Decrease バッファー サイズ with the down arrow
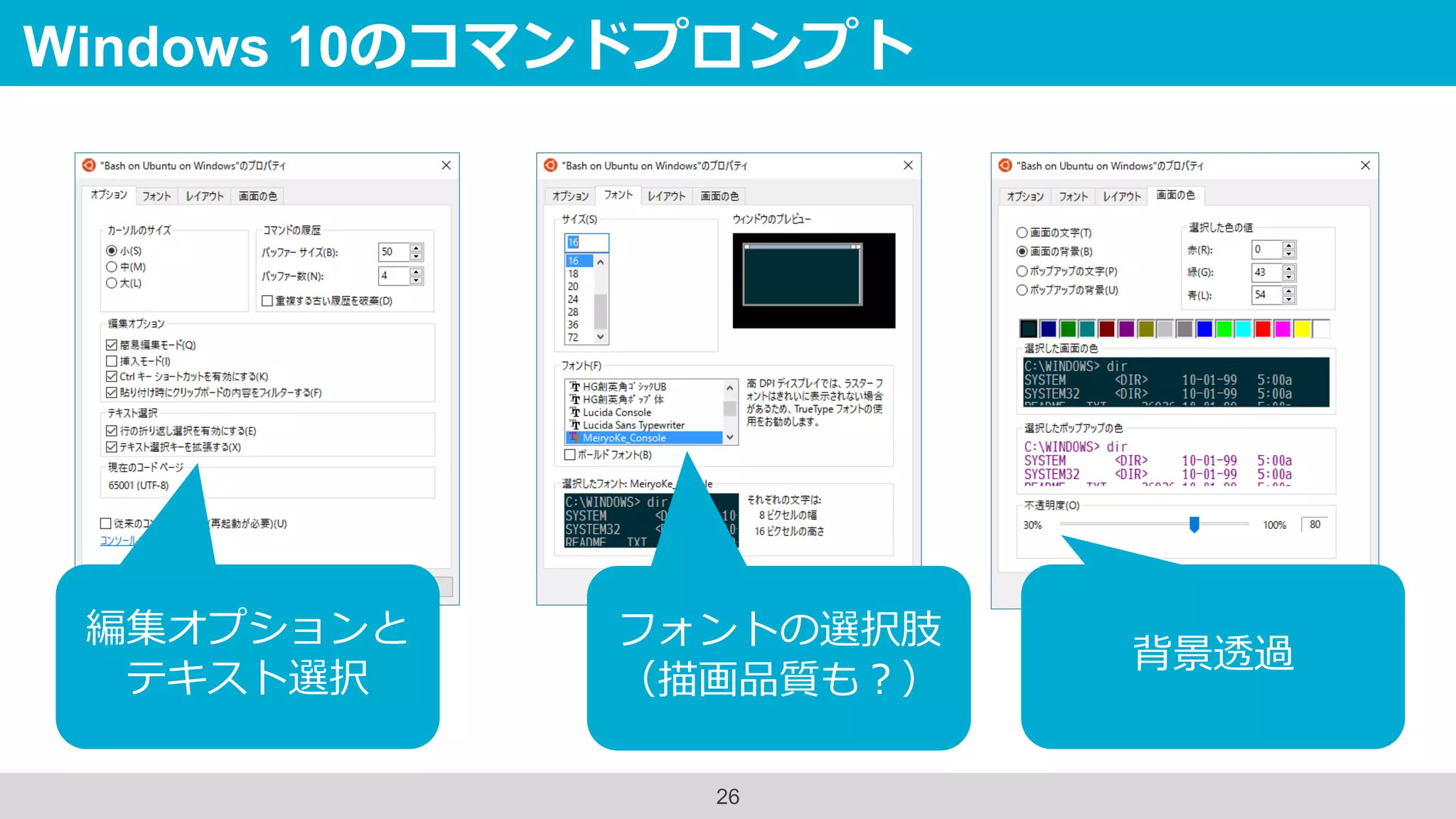The width and height of the screenshot is (1456, 819). pyautogui.click(x=417, y=256)
